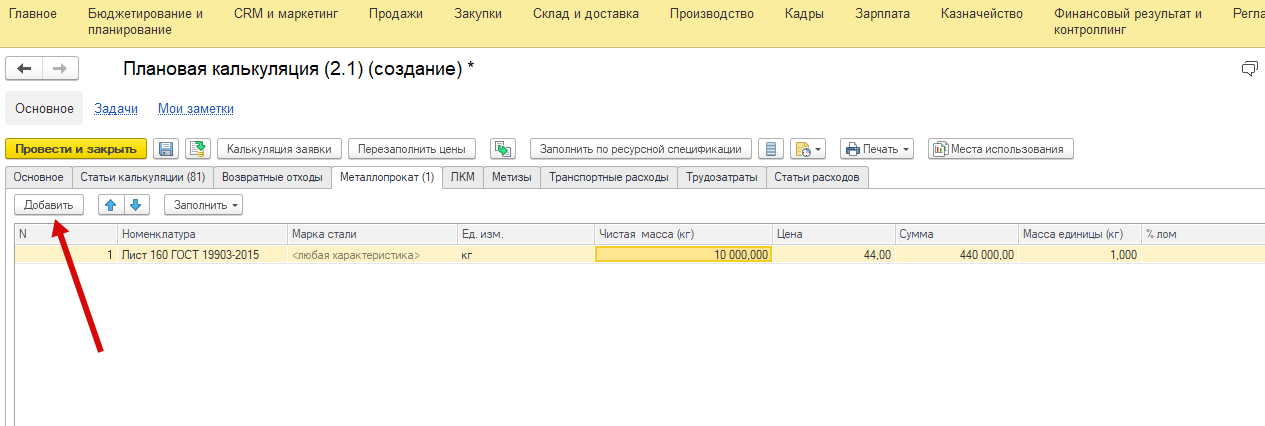This screenshot has width=1265, height=426.
Task: Select the Основное navigation item in the header
Action: click(x=44, y=108)
